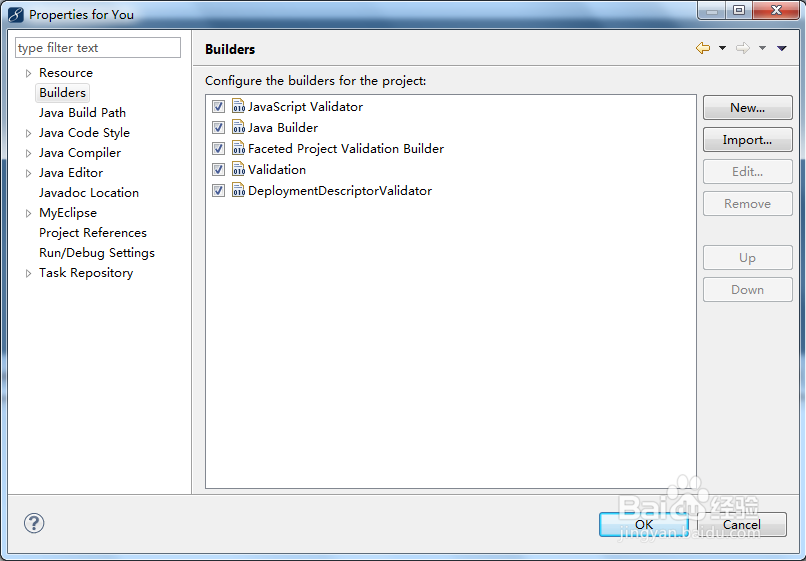Select Java Editor page

pos(71,173)
